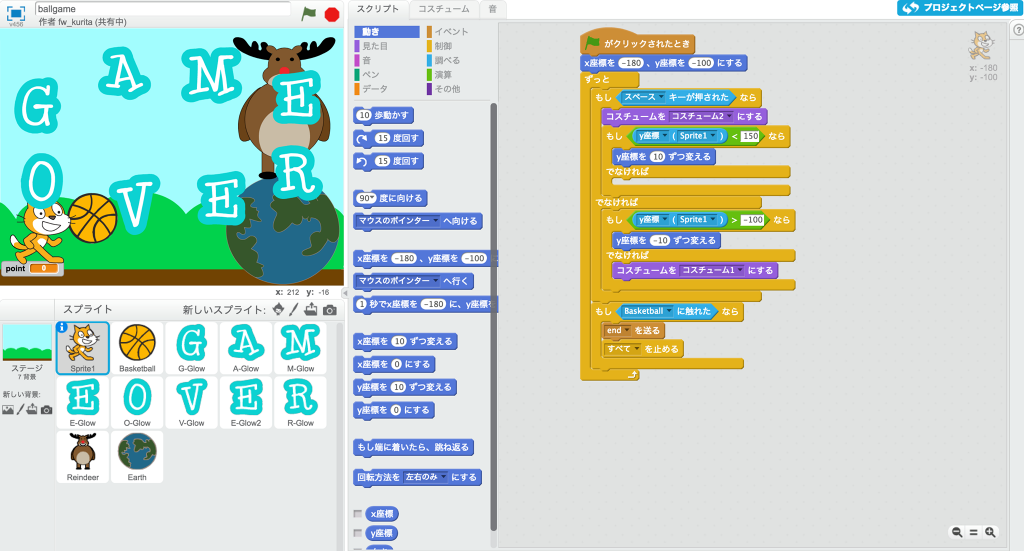
Task: Click もし端に着いたら、跳ね返る block
Action: [413, 447]
